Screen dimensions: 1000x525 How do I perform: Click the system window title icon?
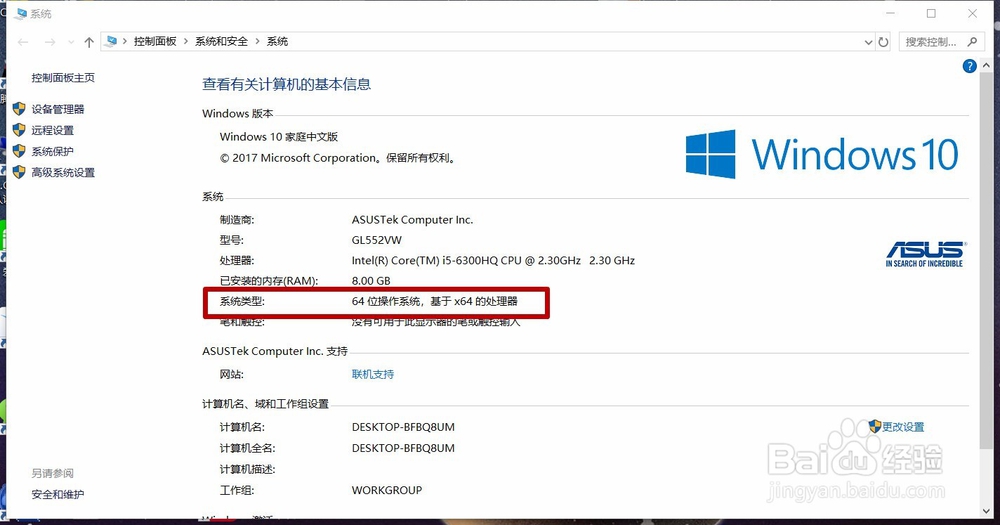(22, 13)
